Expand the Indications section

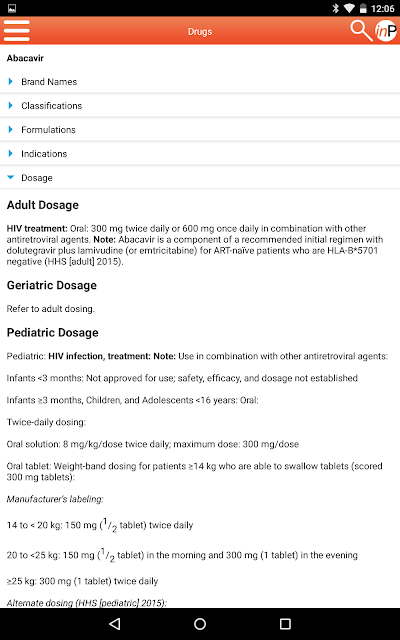click(x=200, y=154)
